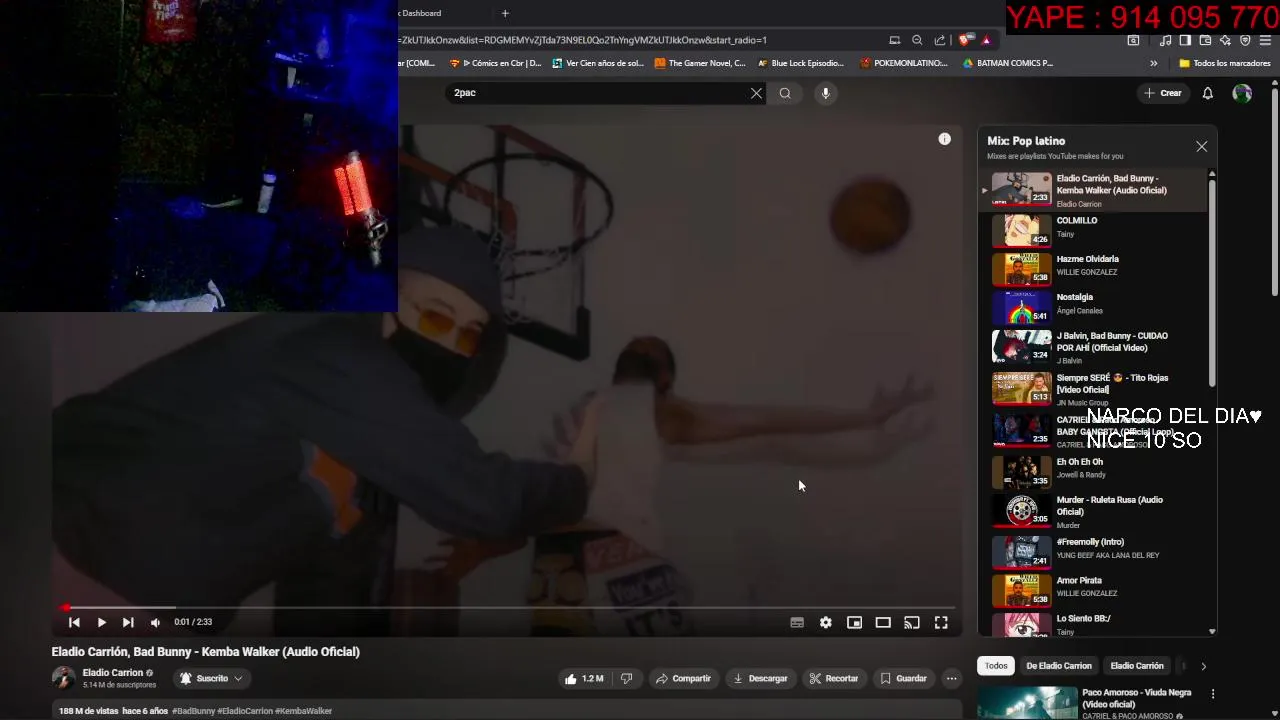The width and height of the screenshot is (1280, 720).
Task: Skip to the previous video
Action: [x=74, y=622]
